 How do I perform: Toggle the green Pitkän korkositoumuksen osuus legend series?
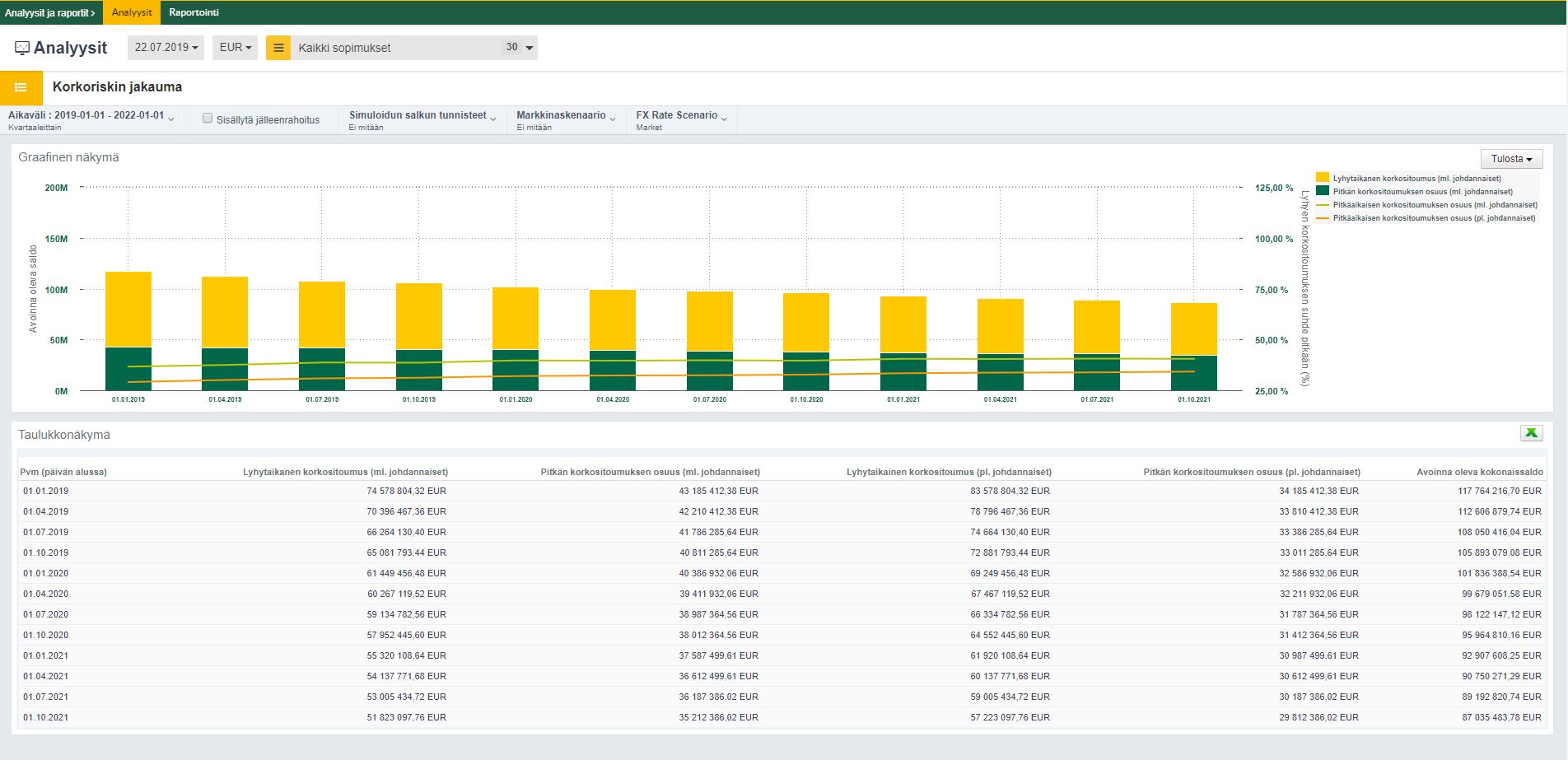[x=1421, y=191]
